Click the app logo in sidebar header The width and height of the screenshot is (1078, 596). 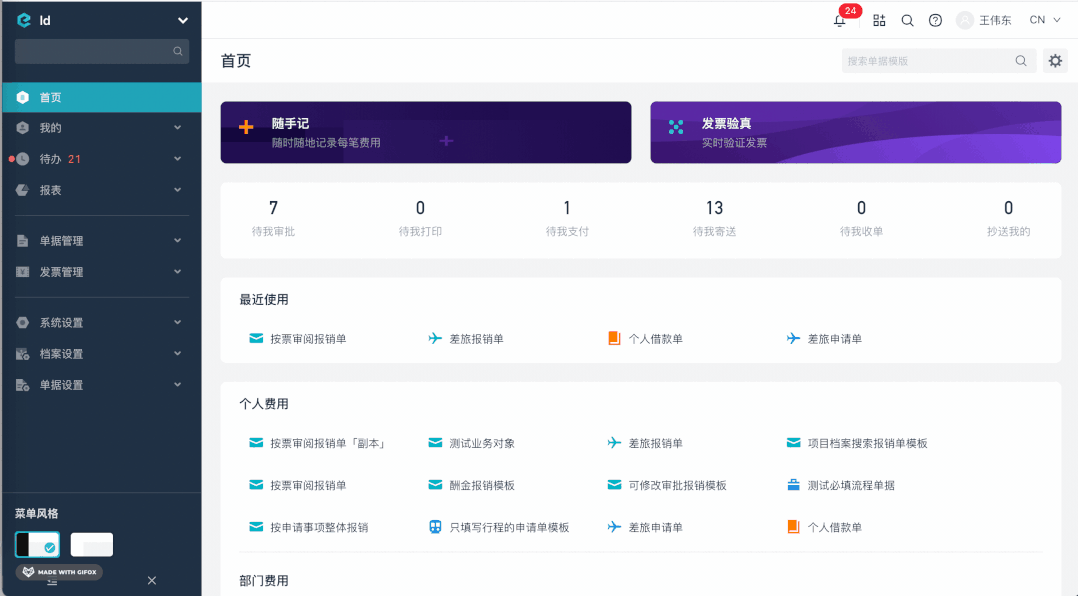pyautogui.click(x=23, y=21)
